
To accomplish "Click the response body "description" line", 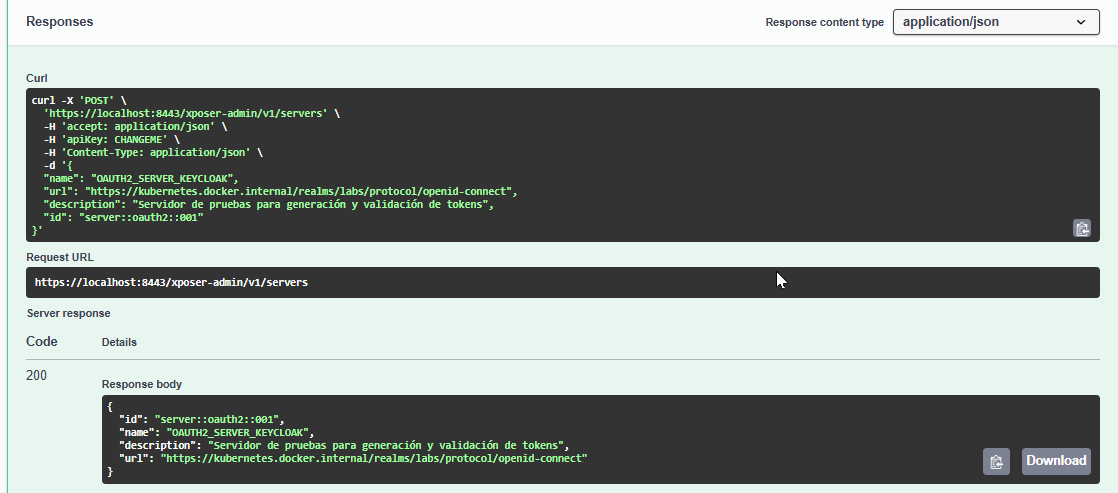I will [x=344, y=445].
